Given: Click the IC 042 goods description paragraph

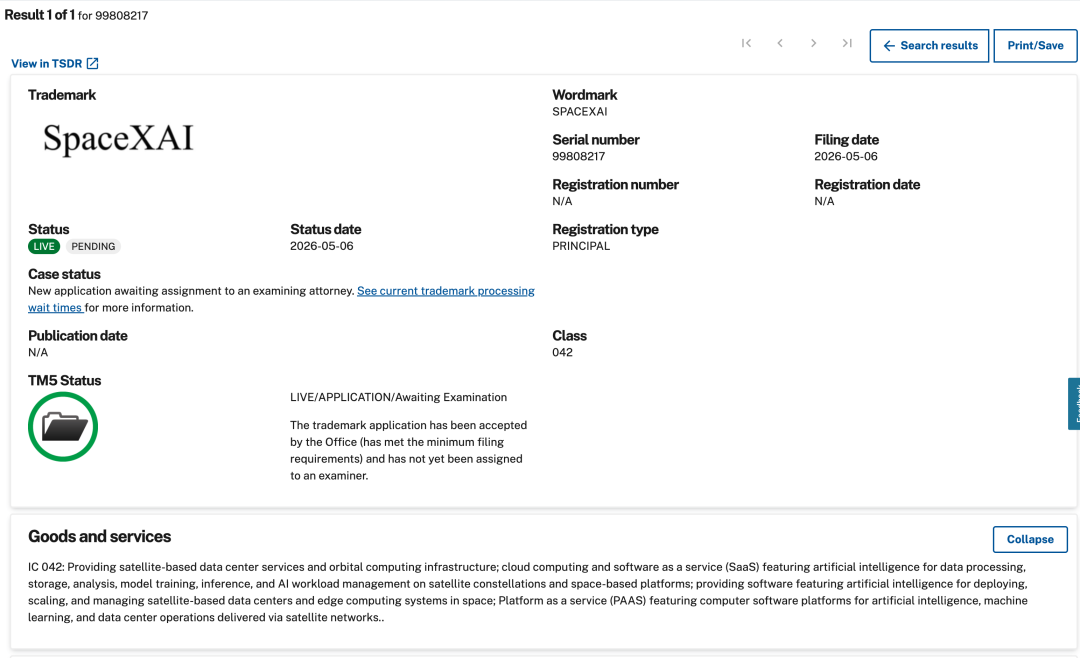Looking at the screenshot, I should coord(528,592).
